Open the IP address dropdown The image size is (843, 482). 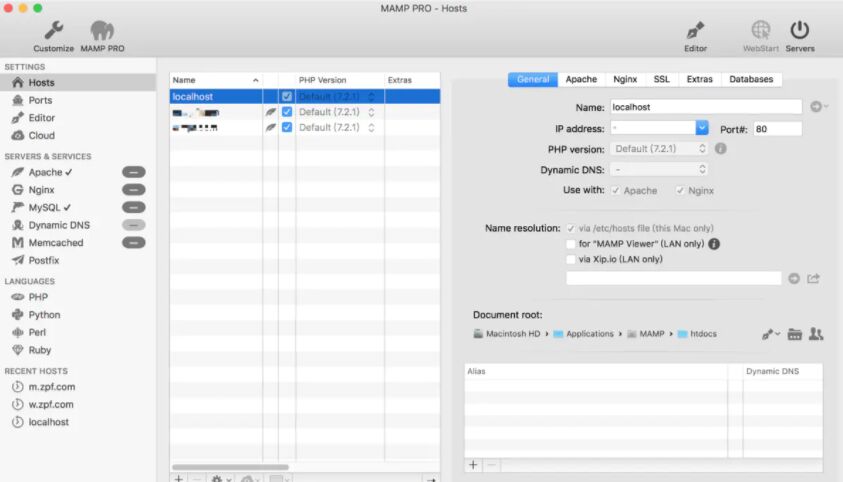(701, 128)
